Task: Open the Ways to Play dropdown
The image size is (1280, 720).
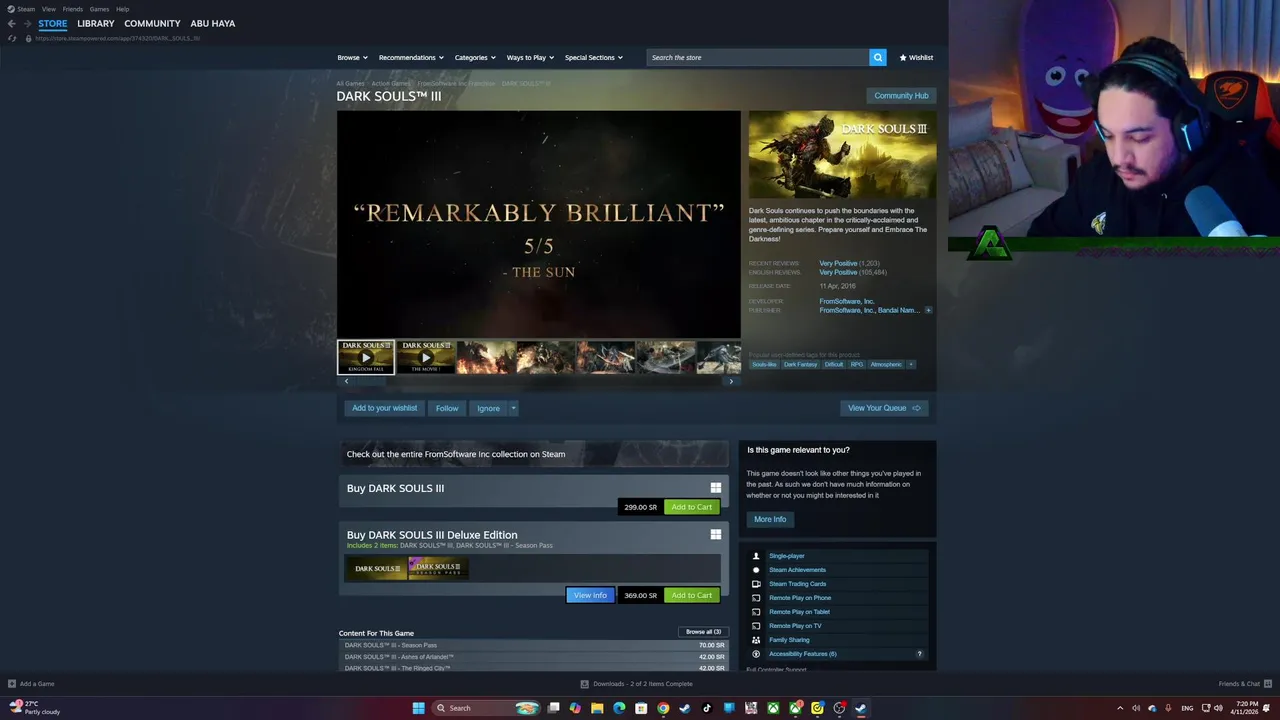Action: point(530,57)
